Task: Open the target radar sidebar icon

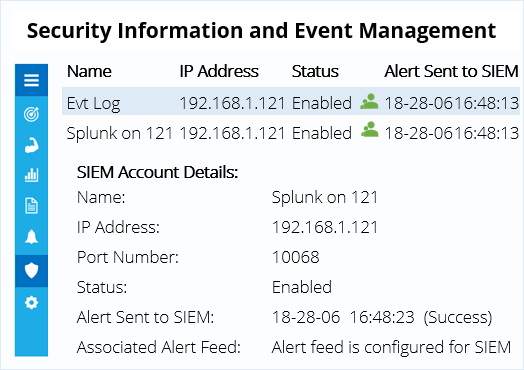Action: pos(31,114)
